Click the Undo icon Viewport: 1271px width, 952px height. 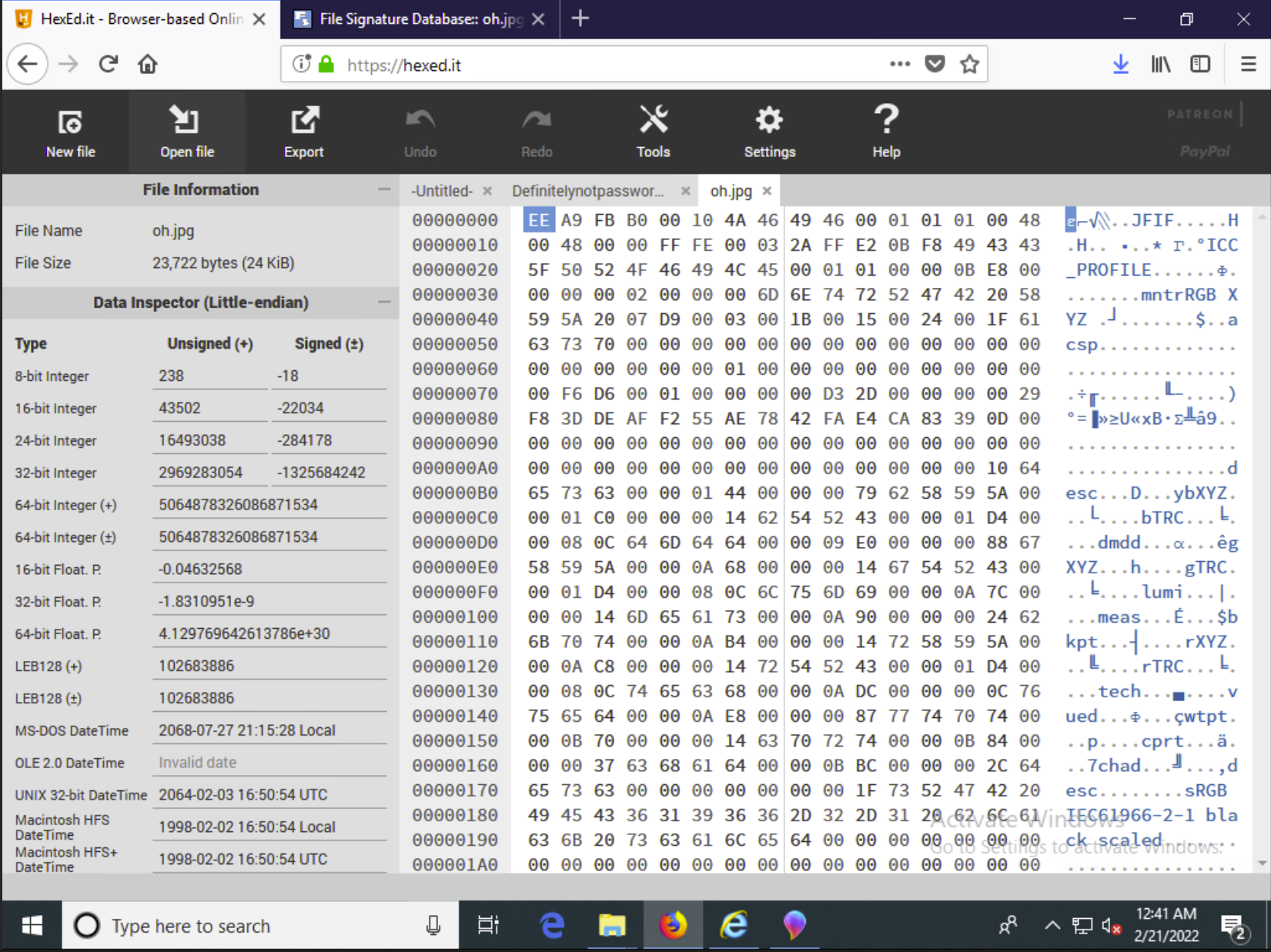pyautogui.click(x=420, y=132)
